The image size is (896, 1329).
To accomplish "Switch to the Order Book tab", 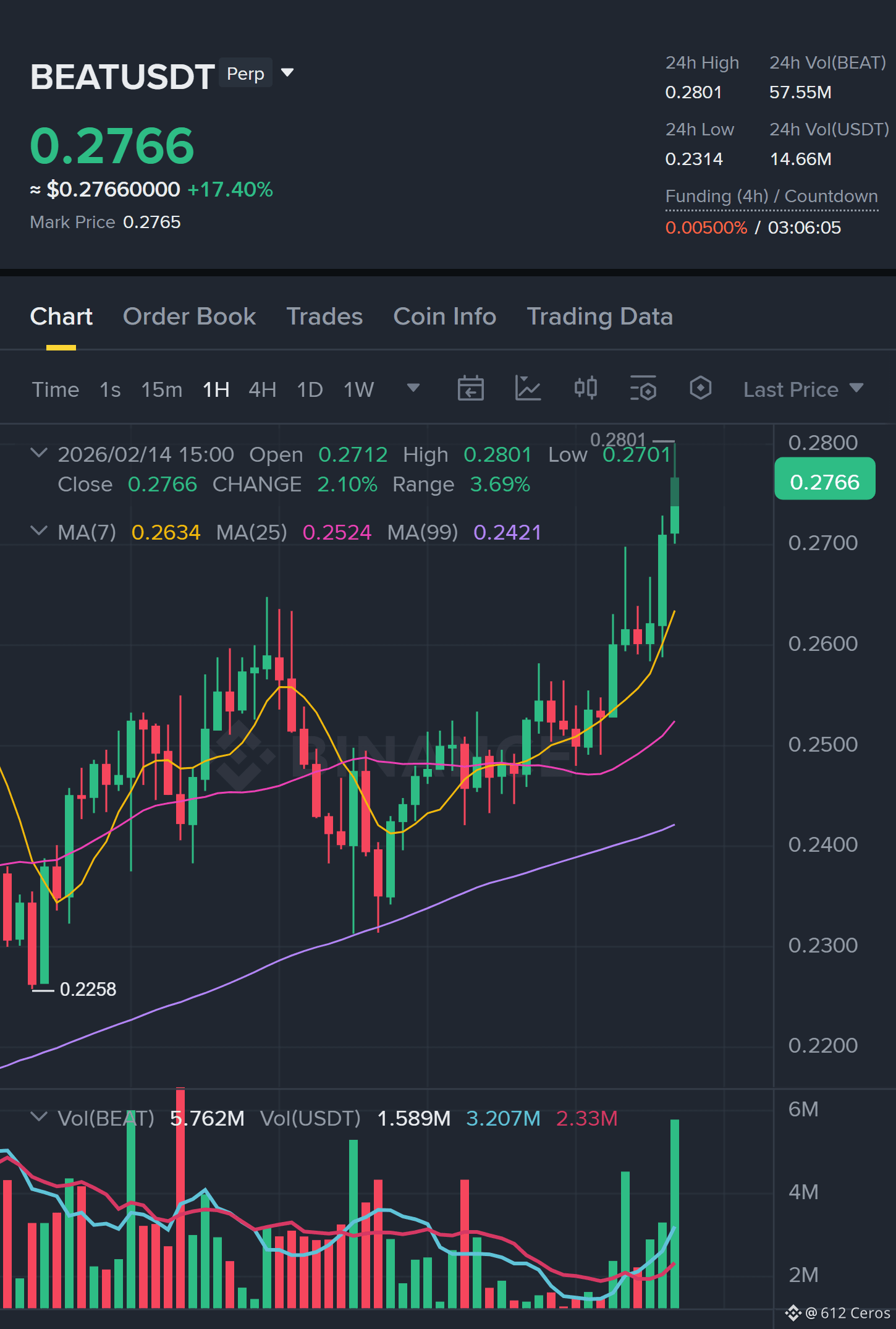I will (189, 316).
